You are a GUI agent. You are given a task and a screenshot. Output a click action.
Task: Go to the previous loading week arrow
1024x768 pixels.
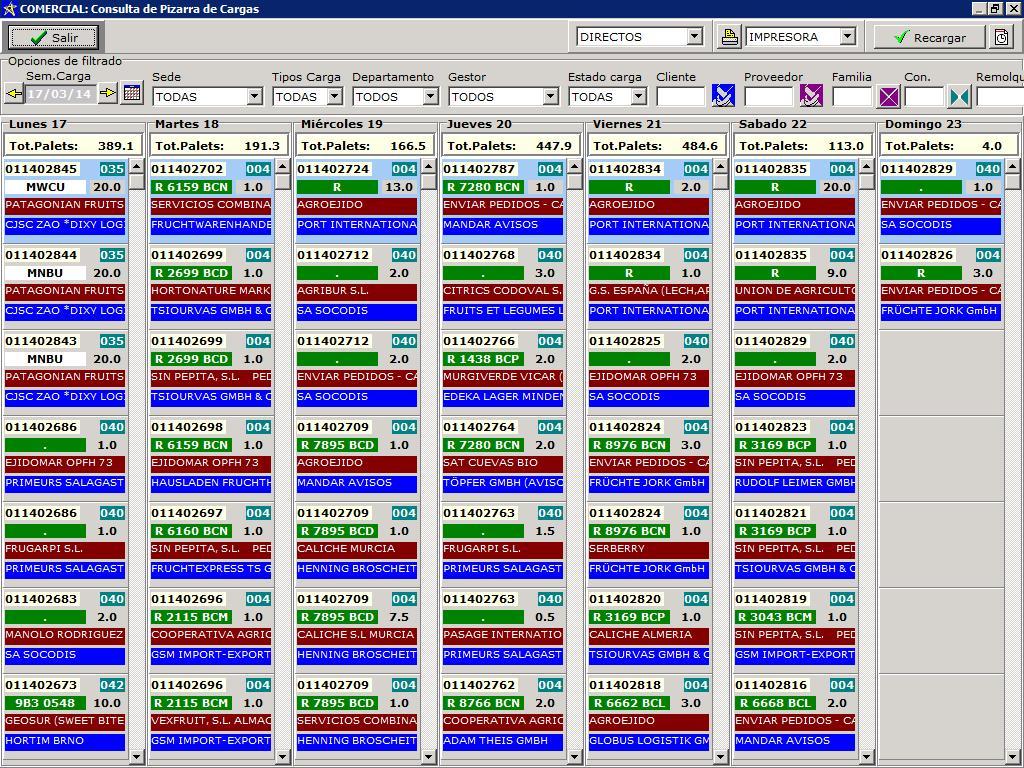click(x=14, y=94)
